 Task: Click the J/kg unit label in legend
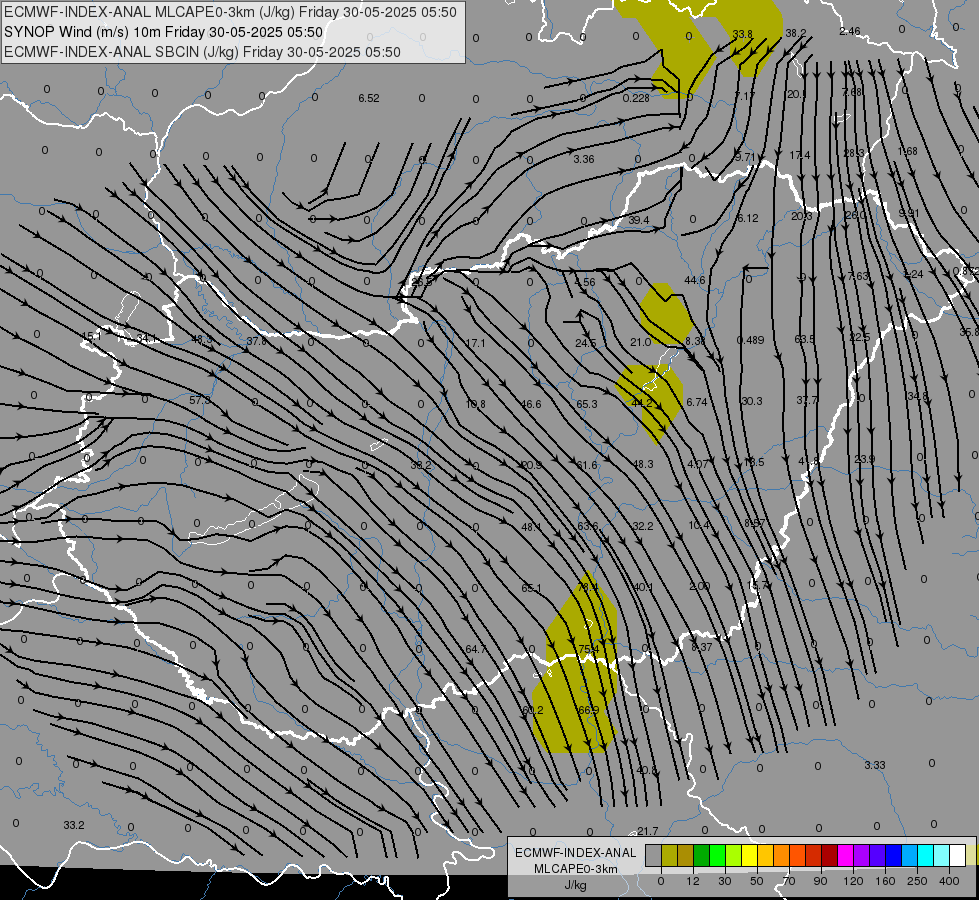coord(576,885)
